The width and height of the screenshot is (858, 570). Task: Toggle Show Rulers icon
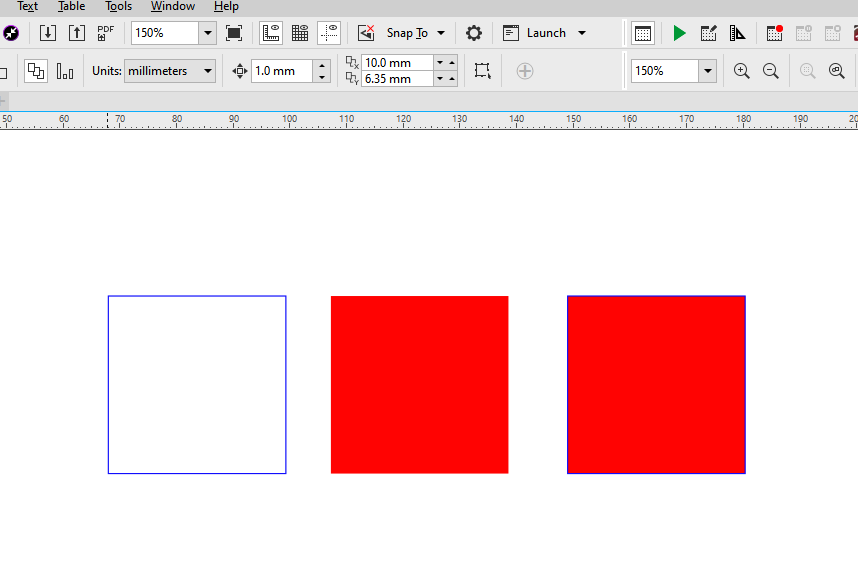coord(271,33)
